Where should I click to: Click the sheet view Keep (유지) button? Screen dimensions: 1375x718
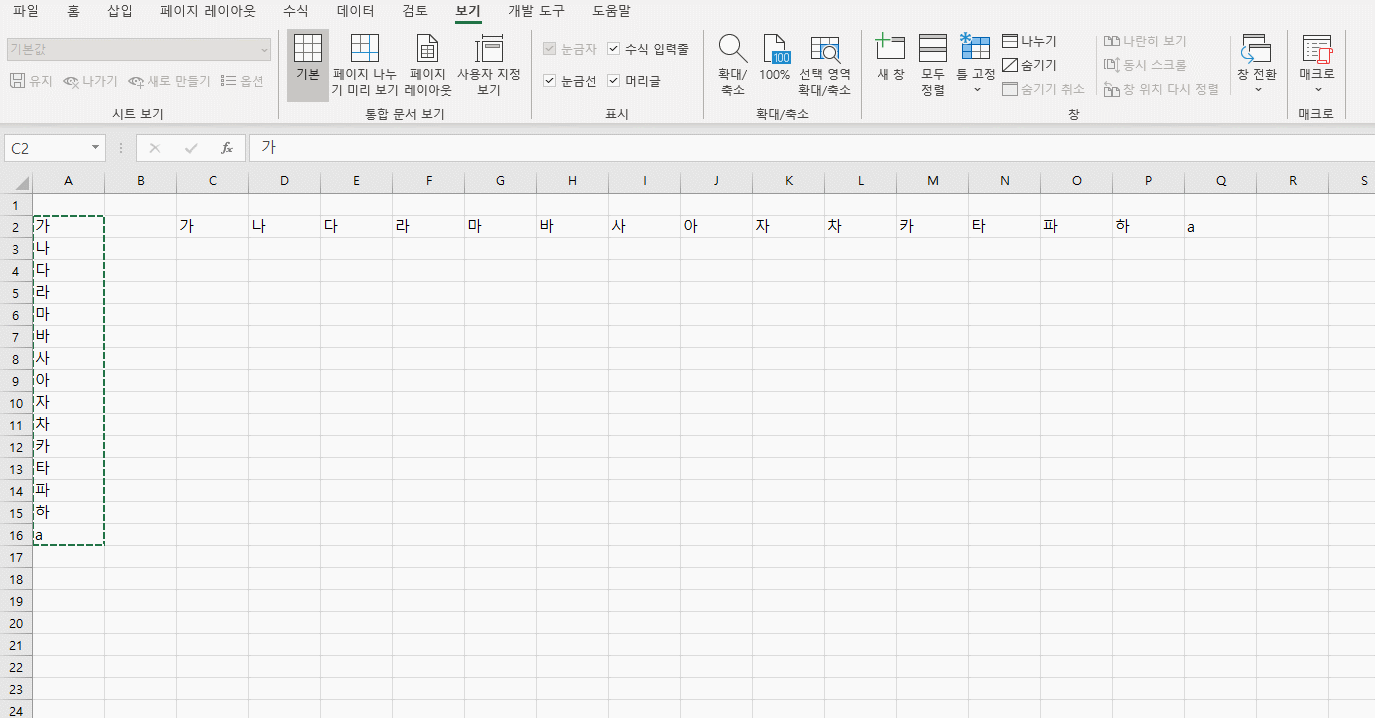pos(31,81)
